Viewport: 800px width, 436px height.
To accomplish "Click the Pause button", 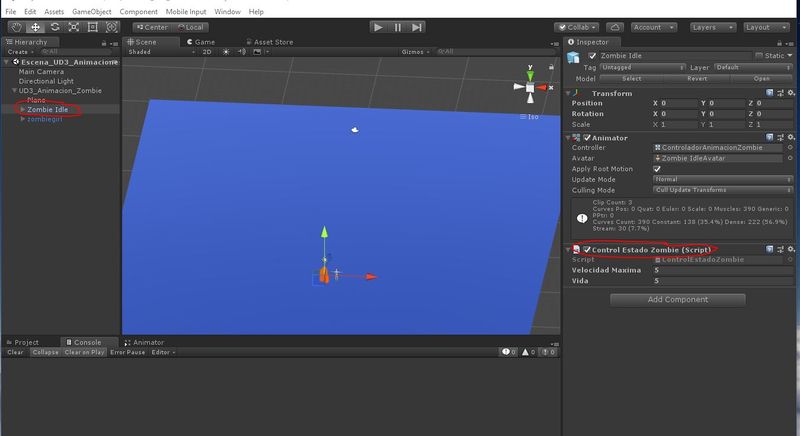I will coord(397,27).
